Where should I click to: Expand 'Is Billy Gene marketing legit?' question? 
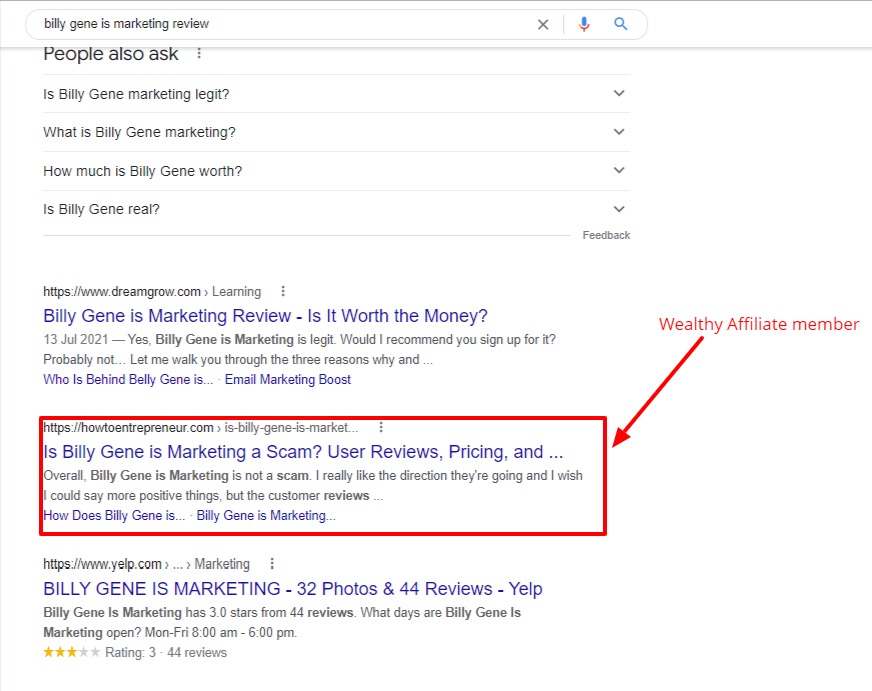point(336,94)
